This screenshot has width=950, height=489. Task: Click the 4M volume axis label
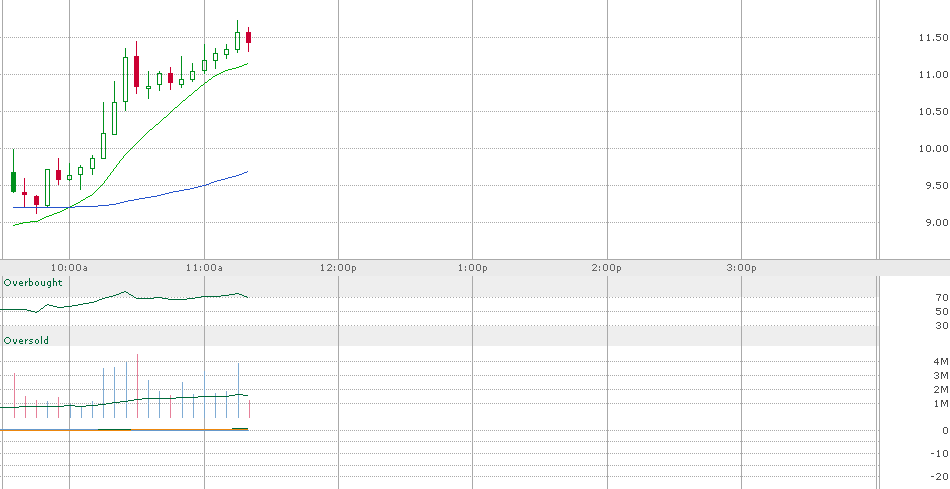[x=941, y=362]
